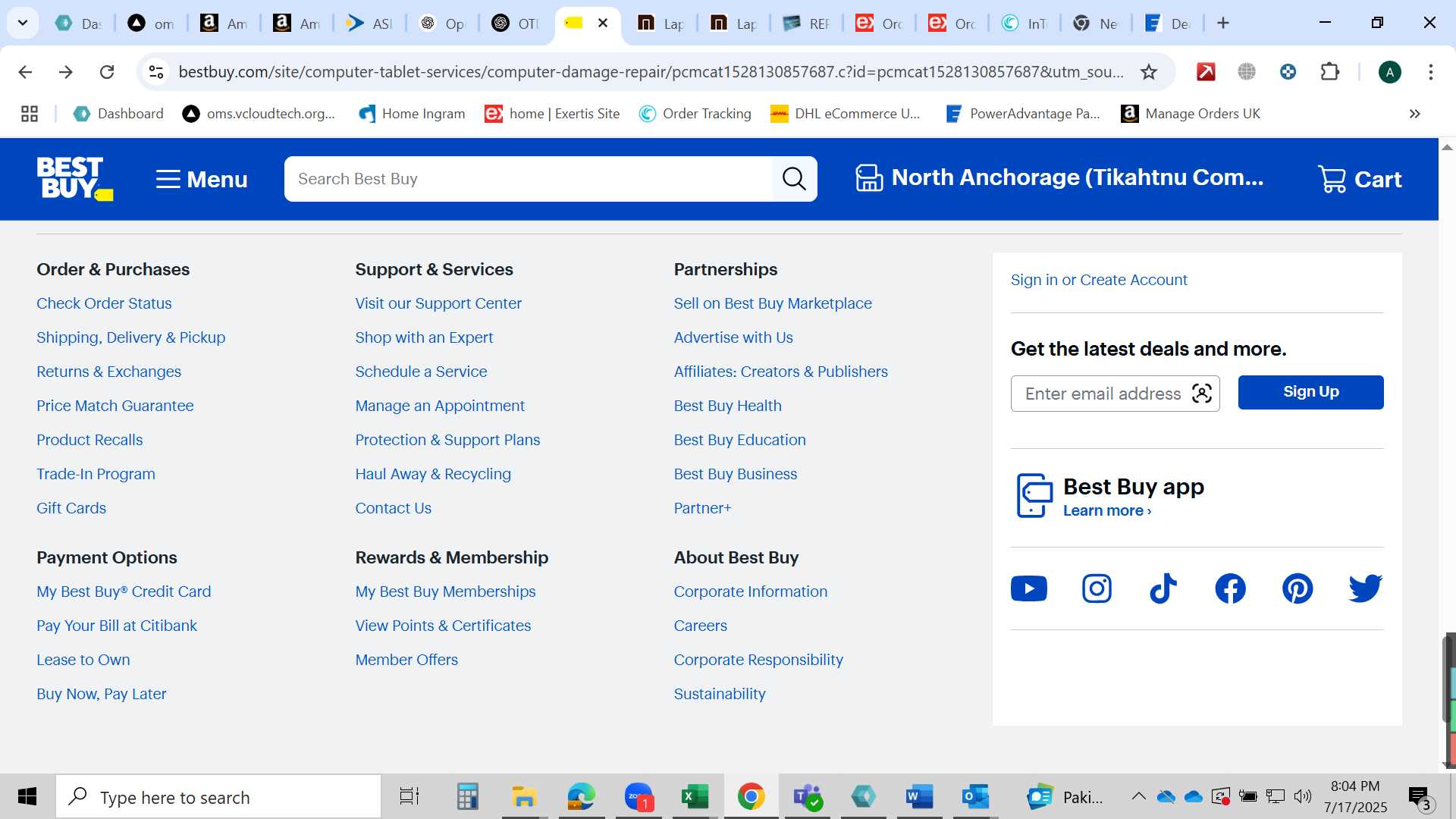Image resolution: width=1456 pixels, height=819 pixels.
Task: Click the Best Buy app icon
Action: (1034, 495)
